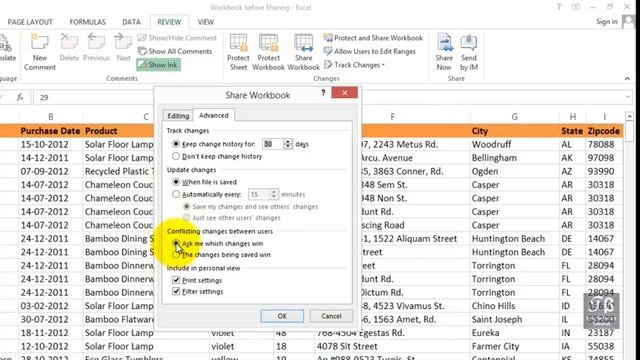This screenshot has height=360, width=640.
Task: Click Allow Users to Edit Ranges
Action: [x=369, y=51]
